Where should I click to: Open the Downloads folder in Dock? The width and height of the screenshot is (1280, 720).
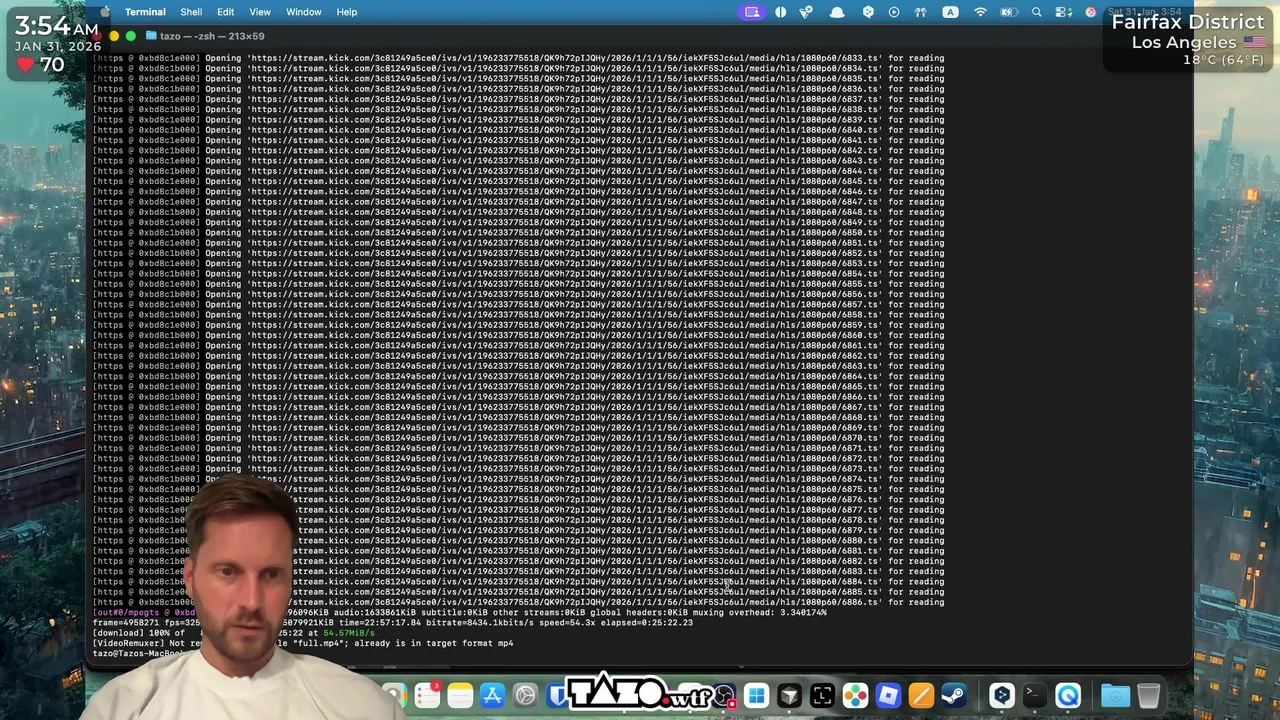pyautogui.click(x=1115, y=695)
